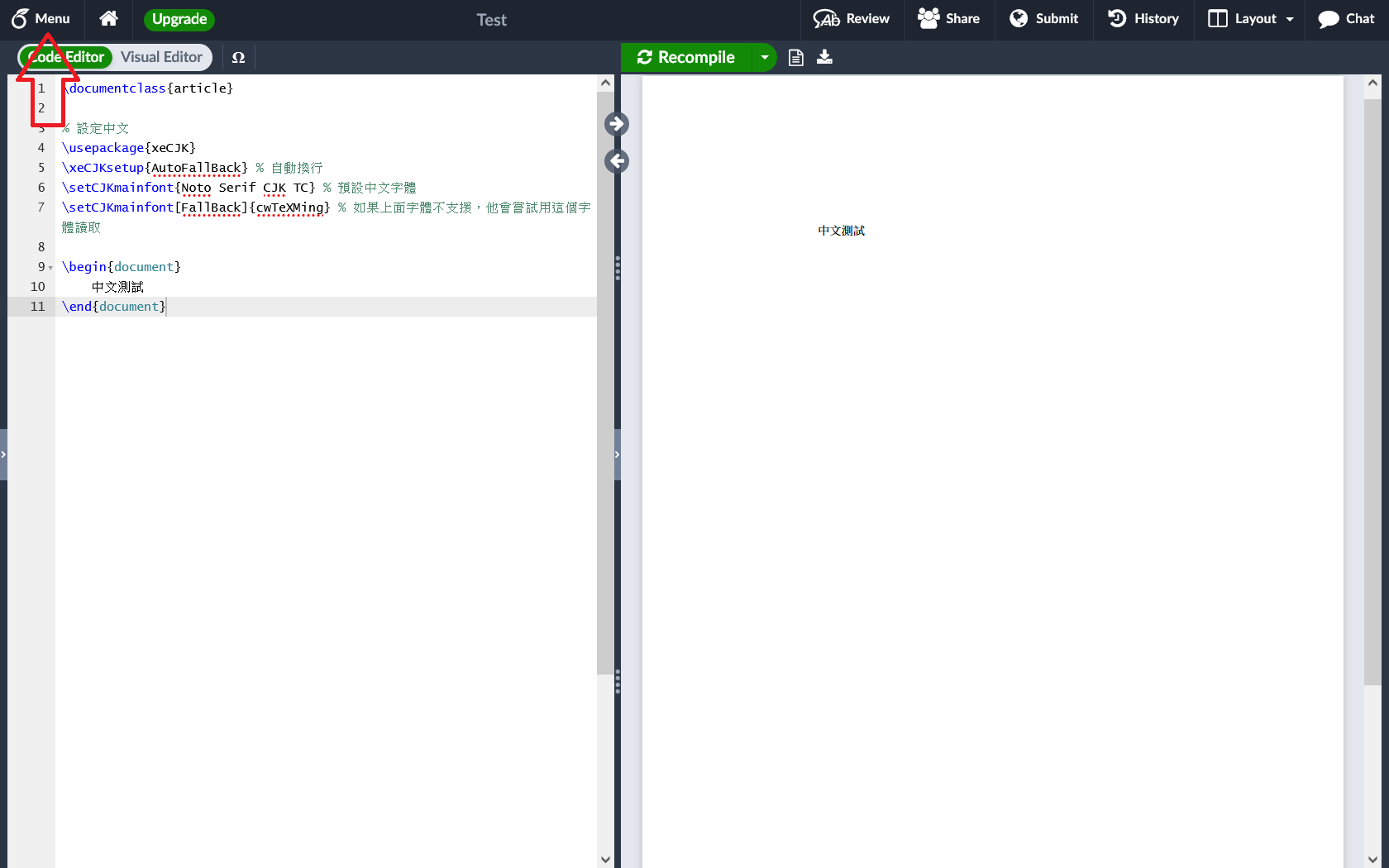Open the Review panel
Screen dimensions: 1389x868
pyautogui.click(x=851, y=18)
